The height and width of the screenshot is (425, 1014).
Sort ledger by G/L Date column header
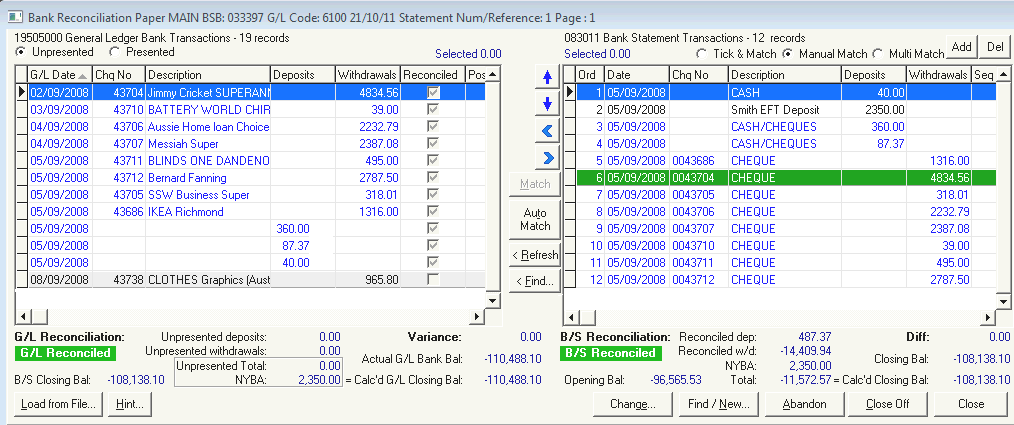tap(59, 75)
